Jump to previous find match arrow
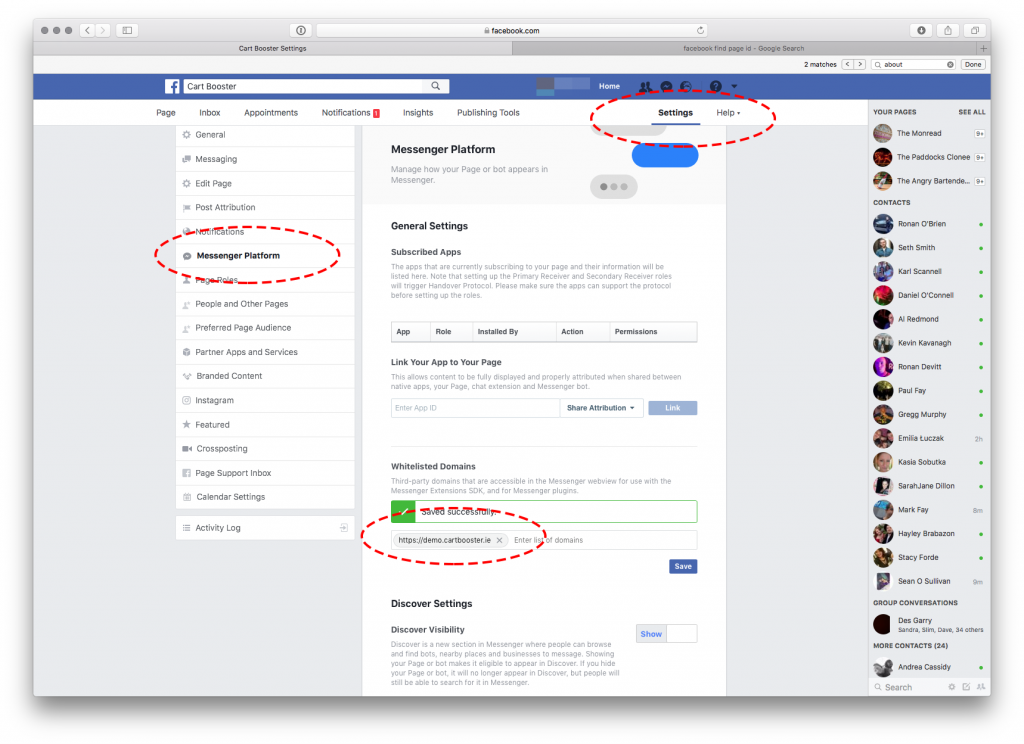The width and height of the screenshot is (1024, 744). (848, 65)
